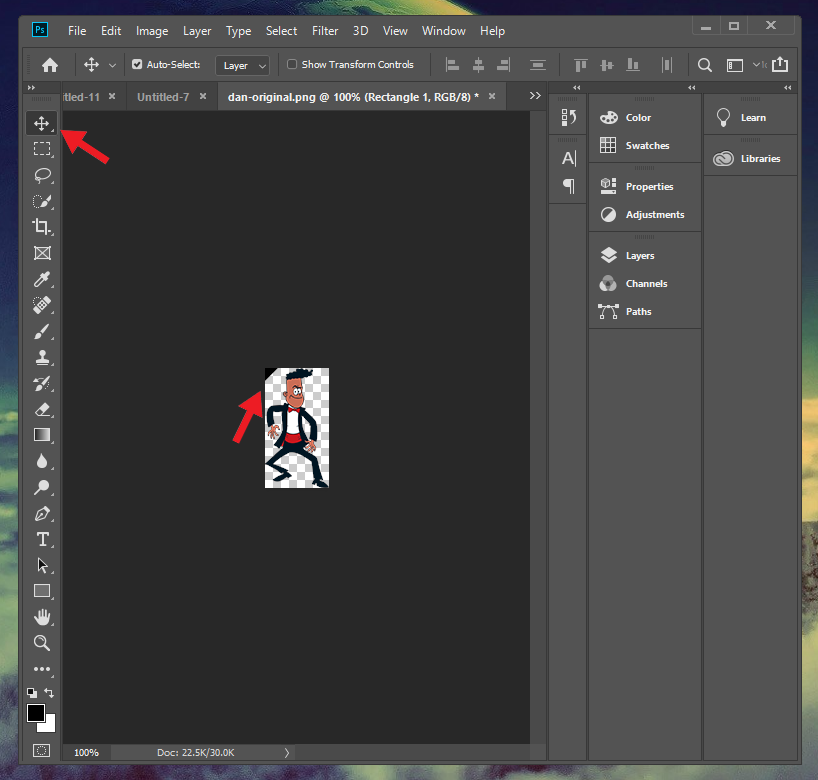This screenshot has width=818, height=780.
Task: Open the workspace switcher icon
Action: coord(735,65)
